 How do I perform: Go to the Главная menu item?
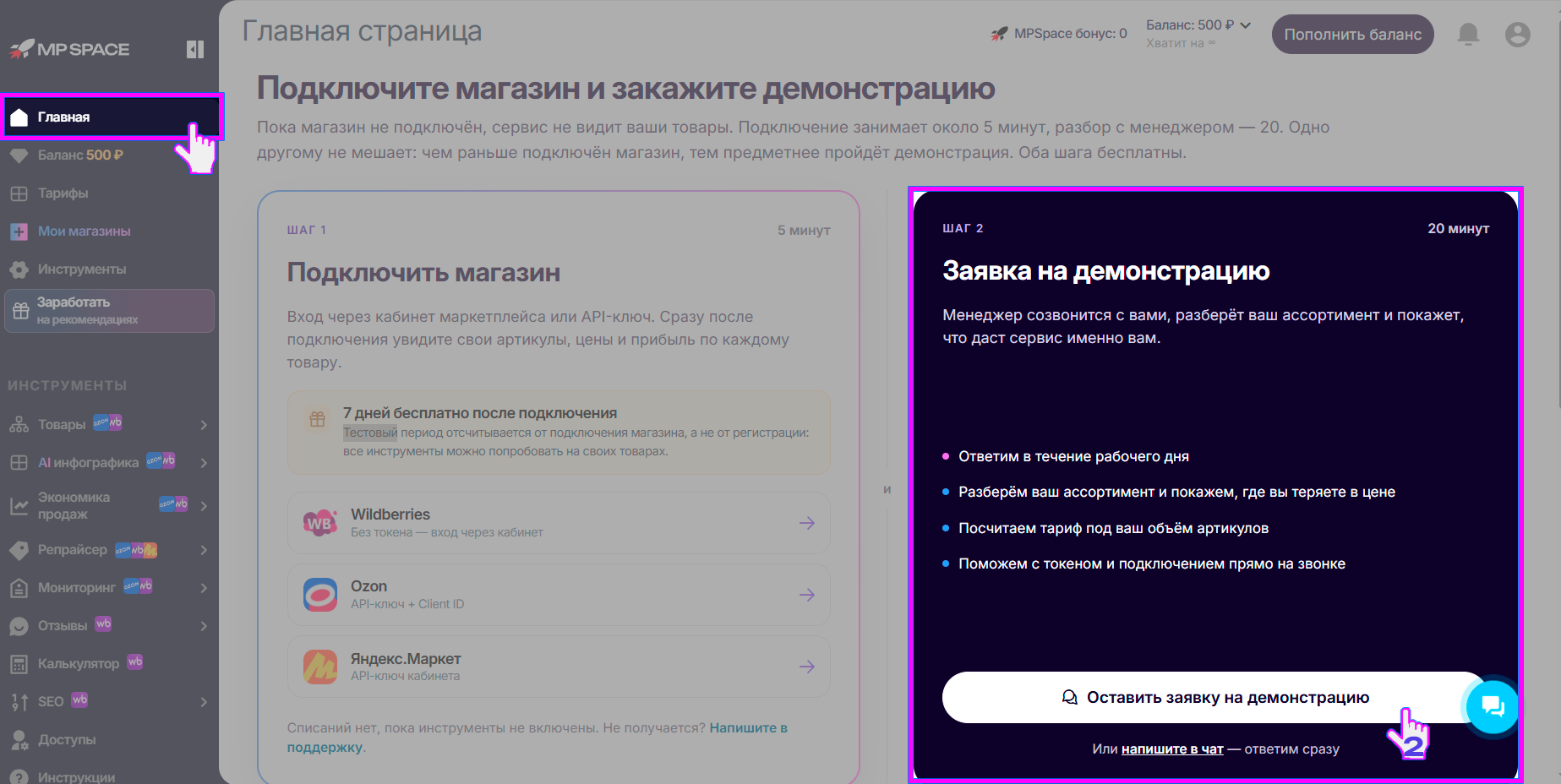(112, 117)
